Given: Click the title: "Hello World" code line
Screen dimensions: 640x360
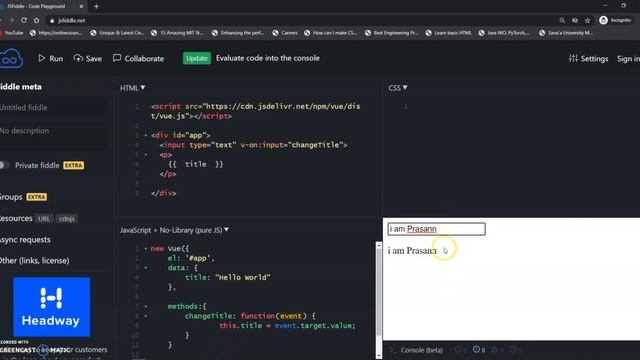Looking at the screenshot, I should pos(228,278).
